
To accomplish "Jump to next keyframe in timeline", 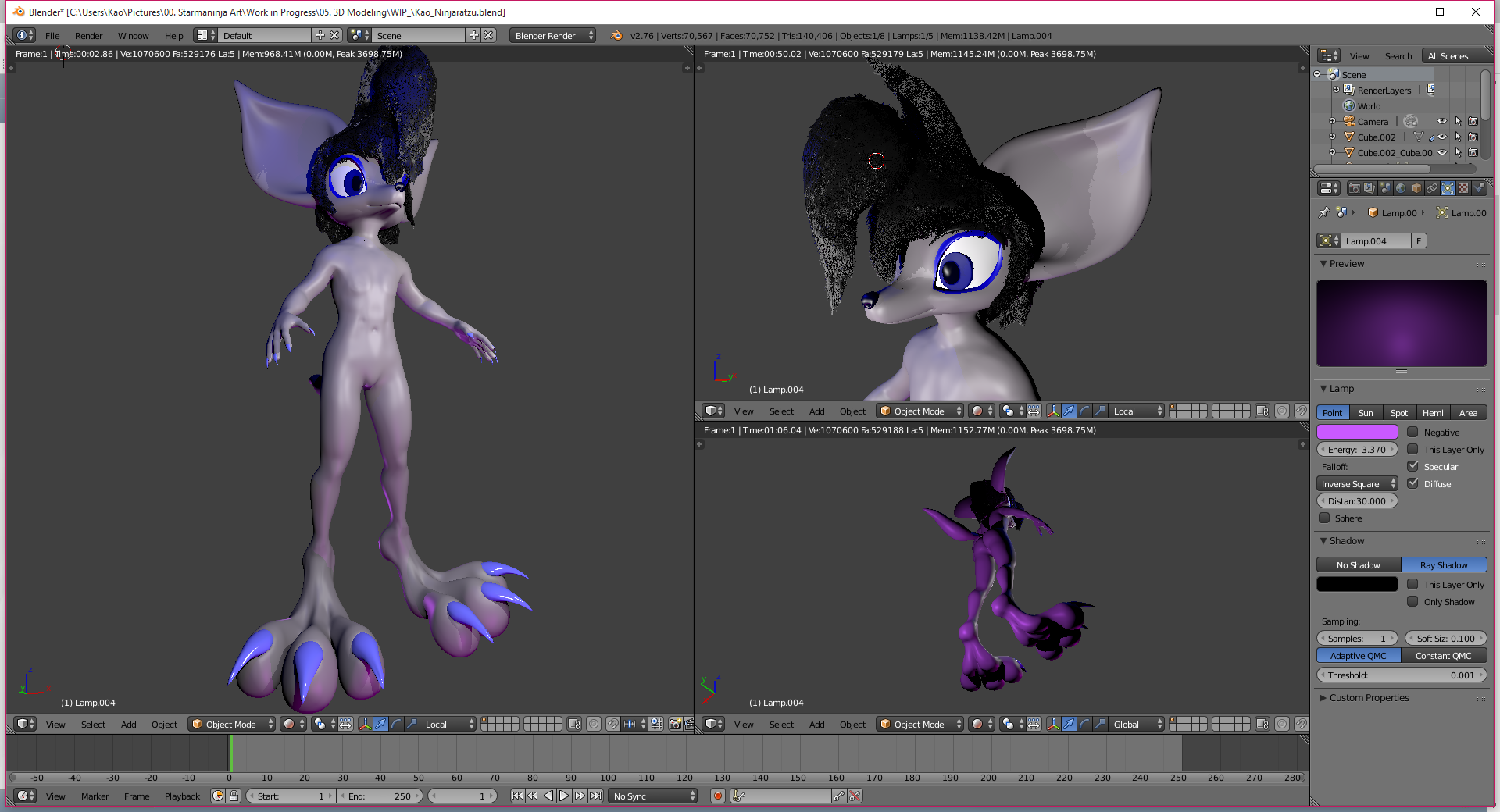I will [x=580, y=796].
